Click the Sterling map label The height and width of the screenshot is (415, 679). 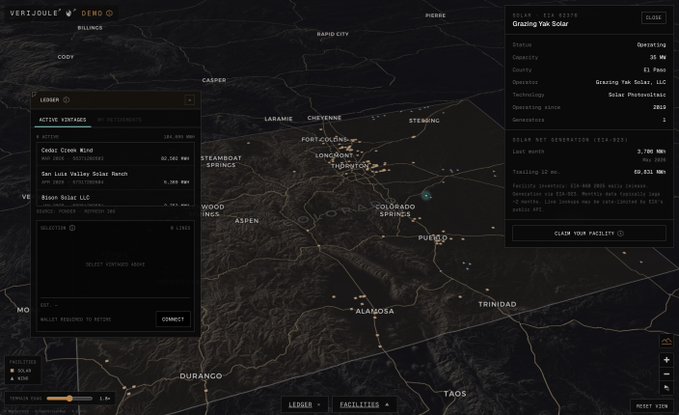click(x=424, y=120)
